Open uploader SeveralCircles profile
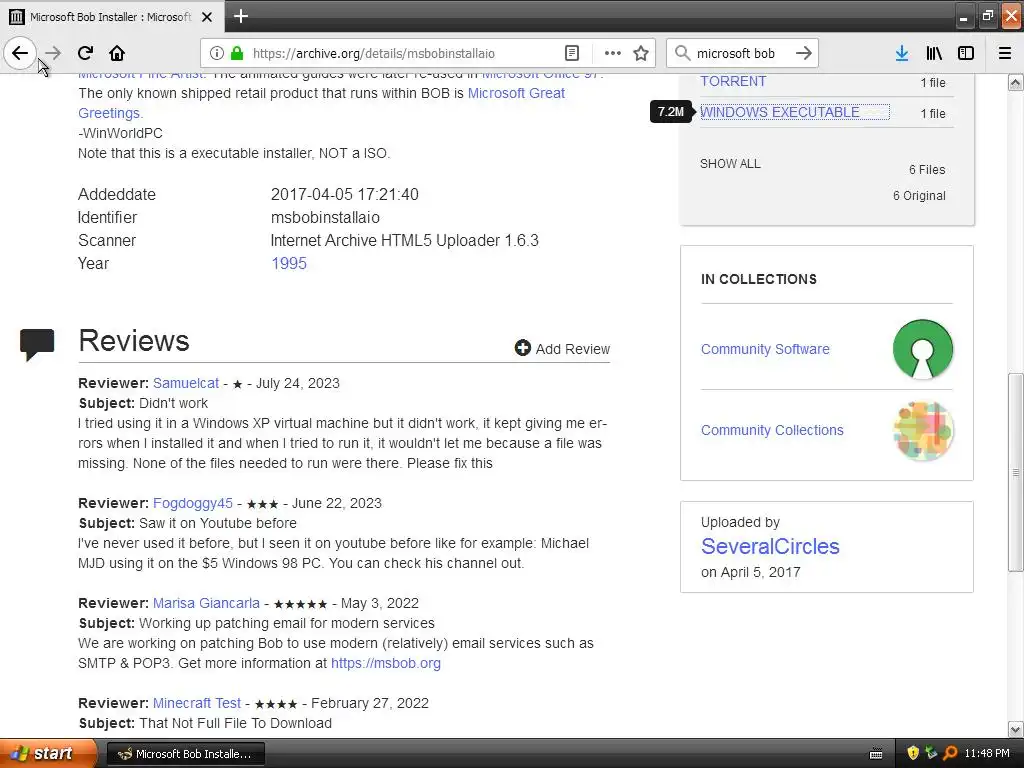This screenshot has height=768, width=1024. click(770, 547)
